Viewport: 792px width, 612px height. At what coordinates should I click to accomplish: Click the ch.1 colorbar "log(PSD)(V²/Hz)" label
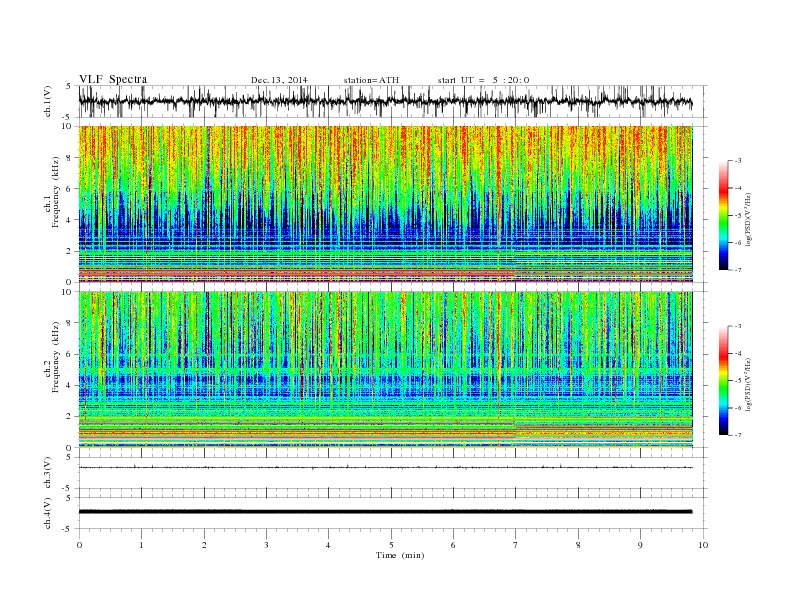748,219
